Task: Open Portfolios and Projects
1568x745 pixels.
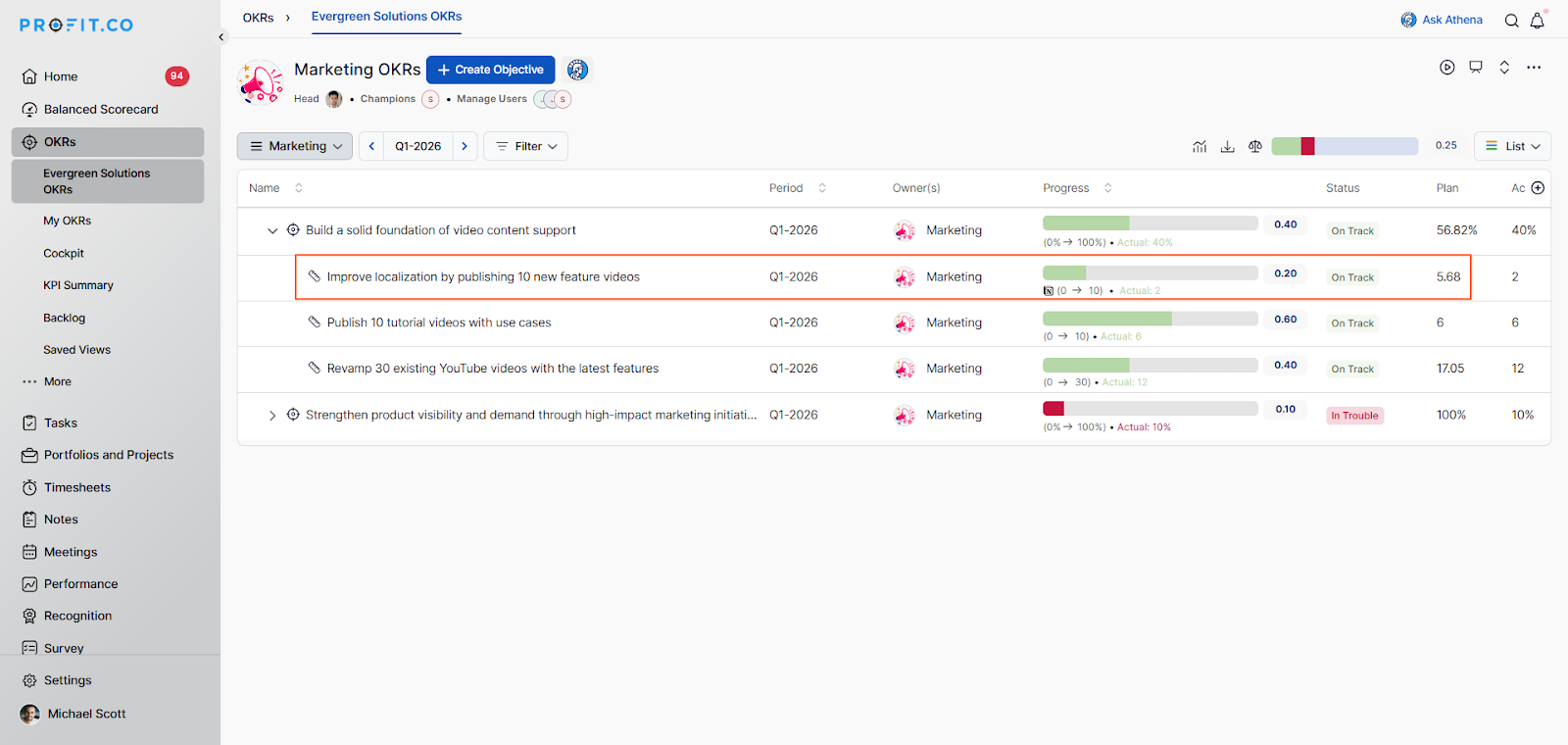Action: pyautogui.click(x=108, y=455)
